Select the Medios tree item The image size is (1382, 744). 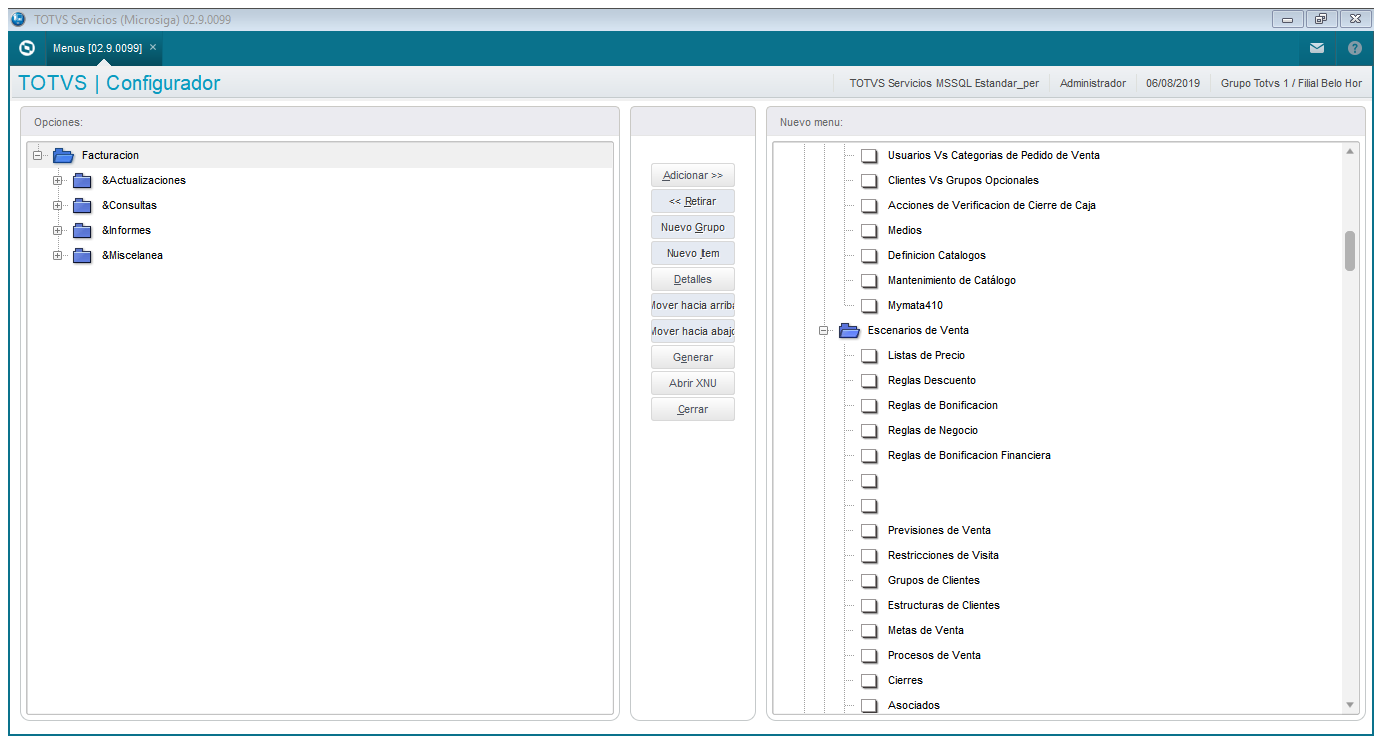(905, 230)
